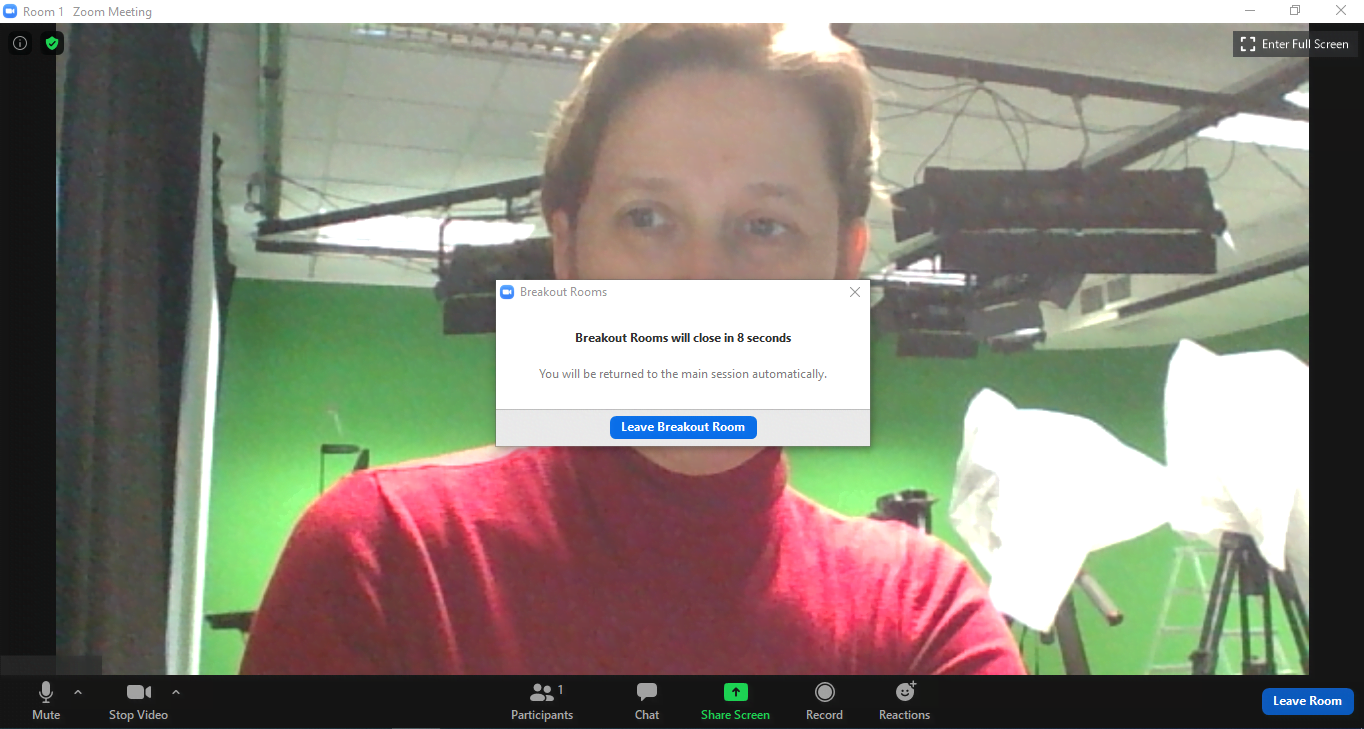Image resolution: width=1364 pixels, height=729 pixels.
Task: Expand audio options arrow beside Mute
Action: tap(78, 692)
